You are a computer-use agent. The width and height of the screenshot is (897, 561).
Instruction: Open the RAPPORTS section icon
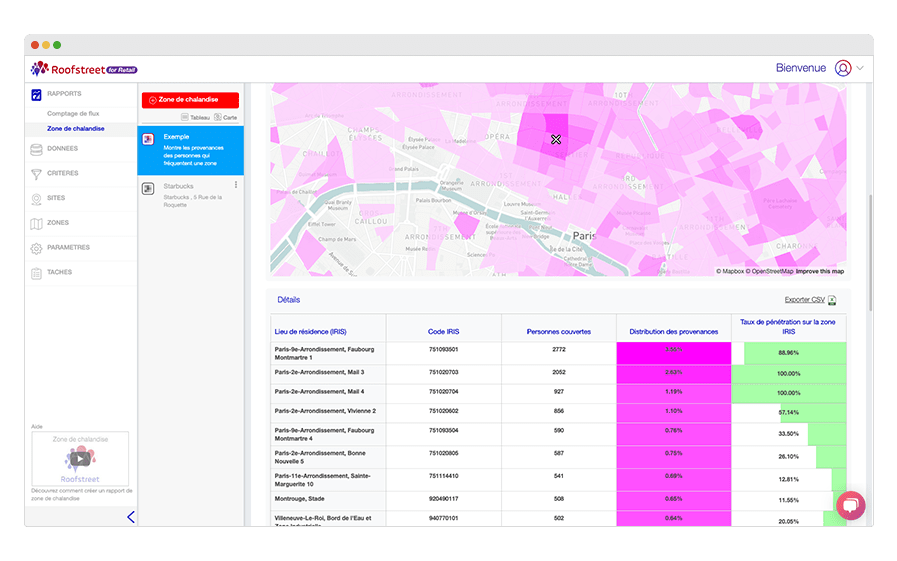[x=36, y=94]
